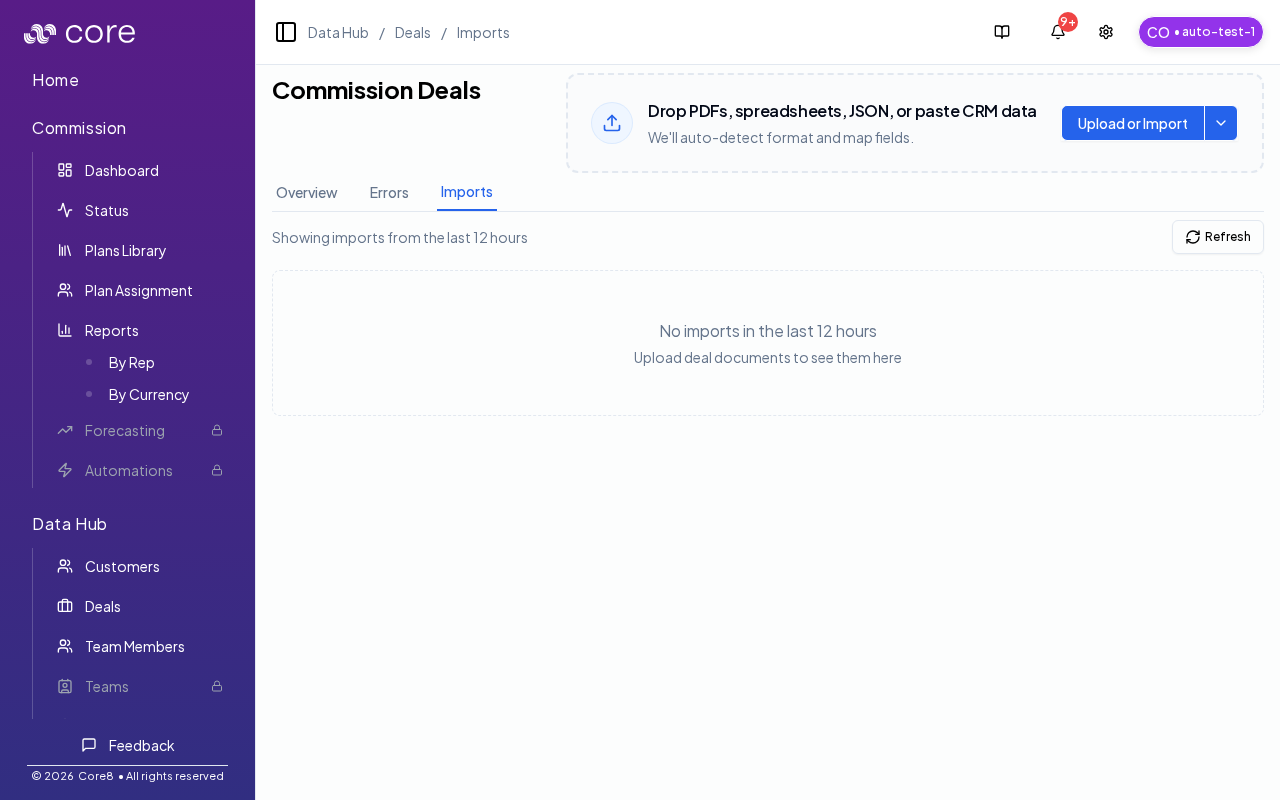Click the upload arrow icon in the drop zone

click(612, 123)
